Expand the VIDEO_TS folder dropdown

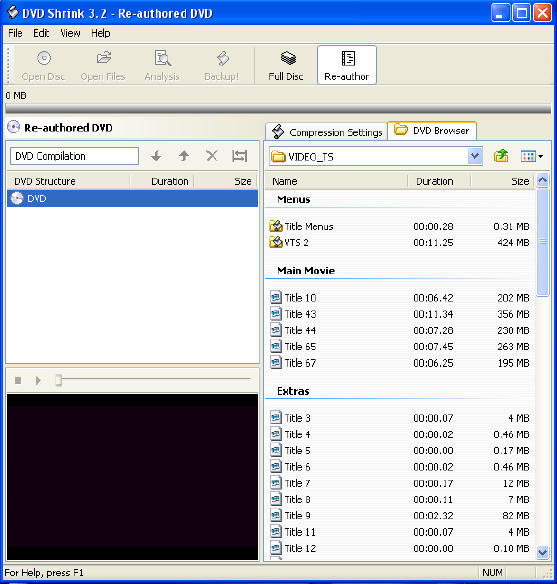click(475, 156)
